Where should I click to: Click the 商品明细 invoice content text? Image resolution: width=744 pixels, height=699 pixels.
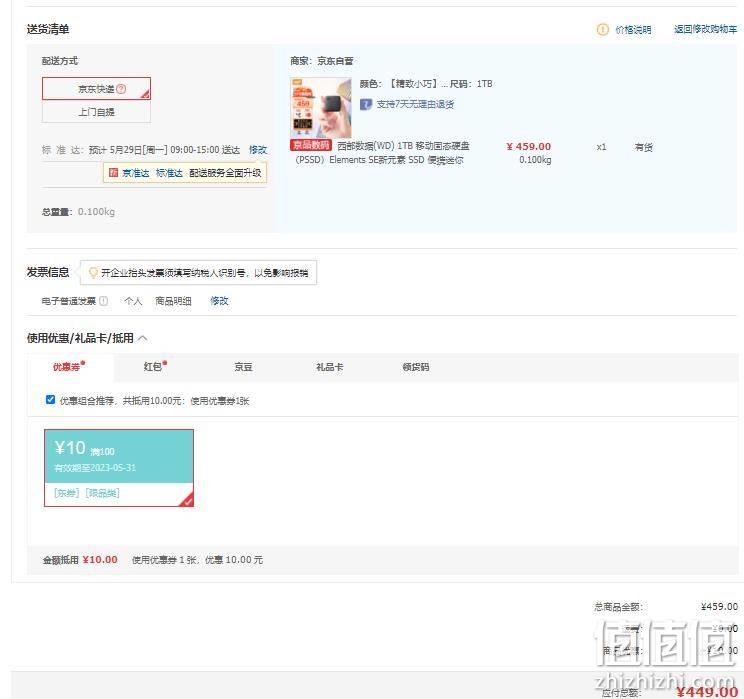click(173, 301)
